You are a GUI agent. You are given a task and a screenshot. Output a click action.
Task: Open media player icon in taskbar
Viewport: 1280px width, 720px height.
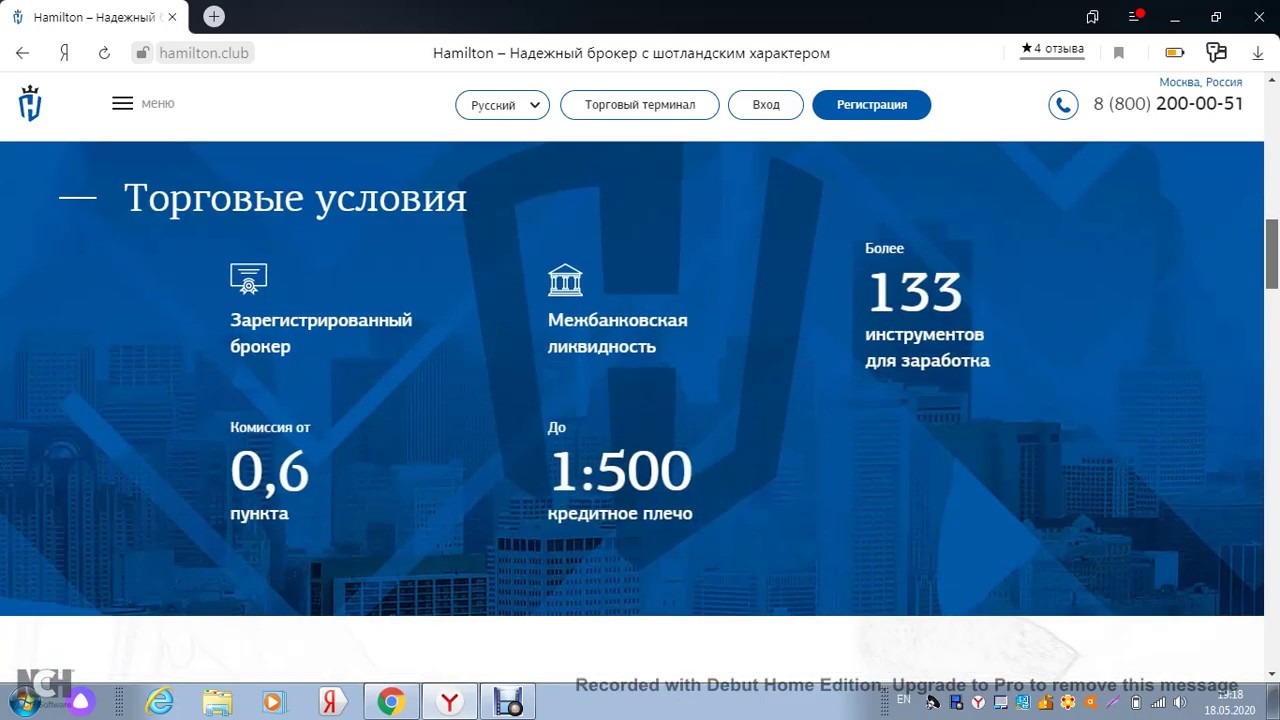click(x=273, y=702)
